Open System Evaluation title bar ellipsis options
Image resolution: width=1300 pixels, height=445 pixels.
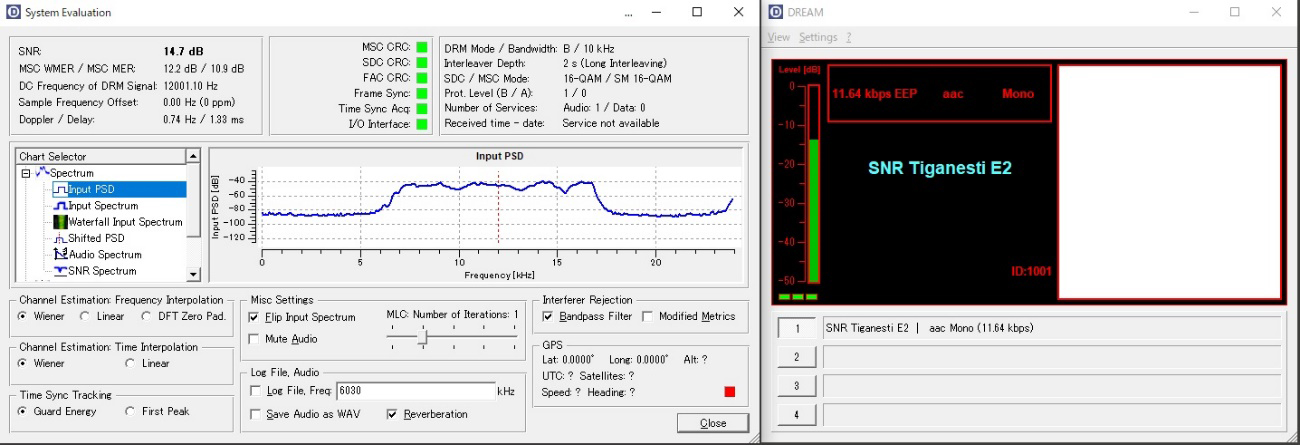[629, 13]
